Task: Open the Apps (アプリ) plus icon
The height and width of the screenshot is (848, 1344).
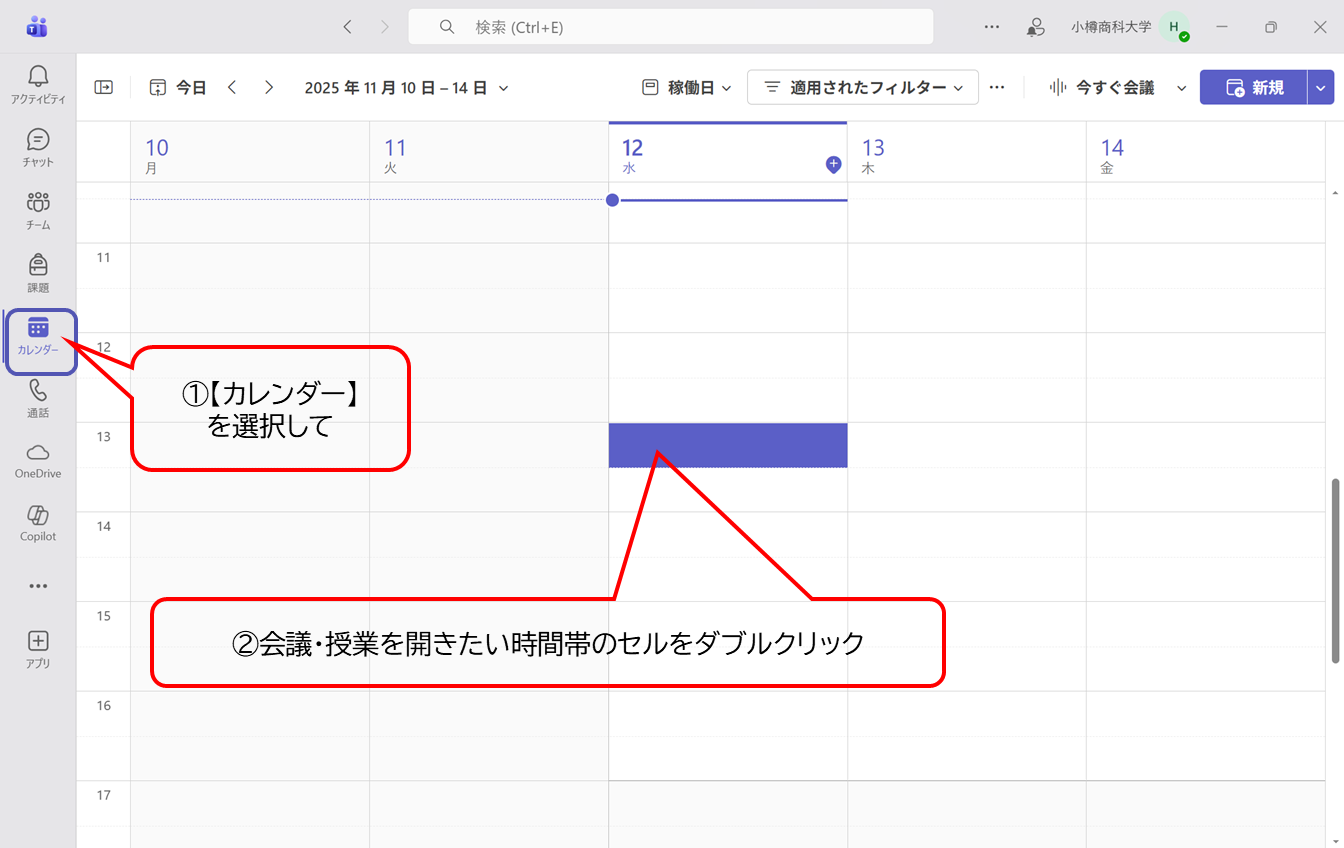Action: pyautogui.click(x=38, y=648)
